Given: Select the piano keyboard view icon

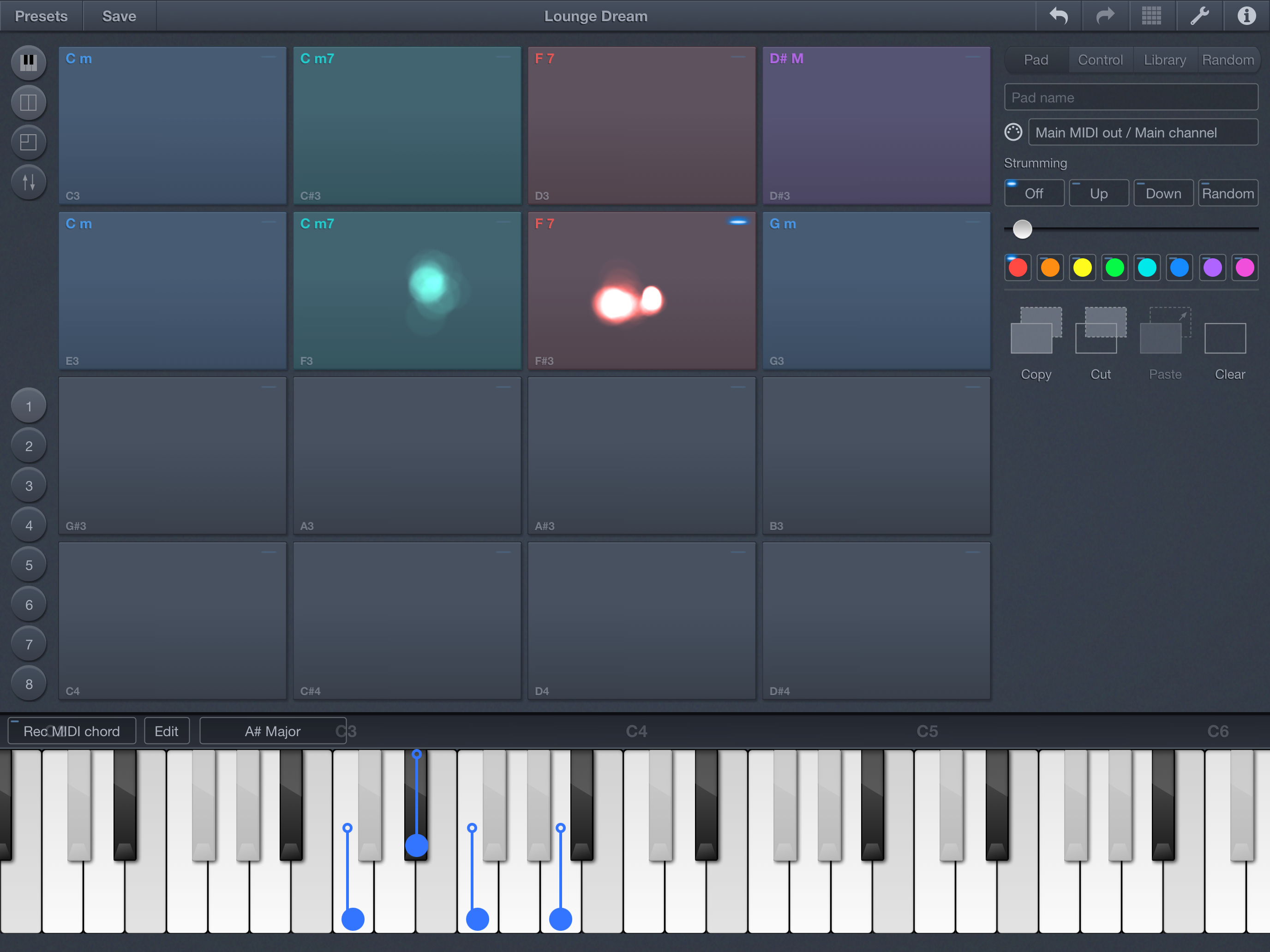Looking at the screenshot, I should (28, 62).
